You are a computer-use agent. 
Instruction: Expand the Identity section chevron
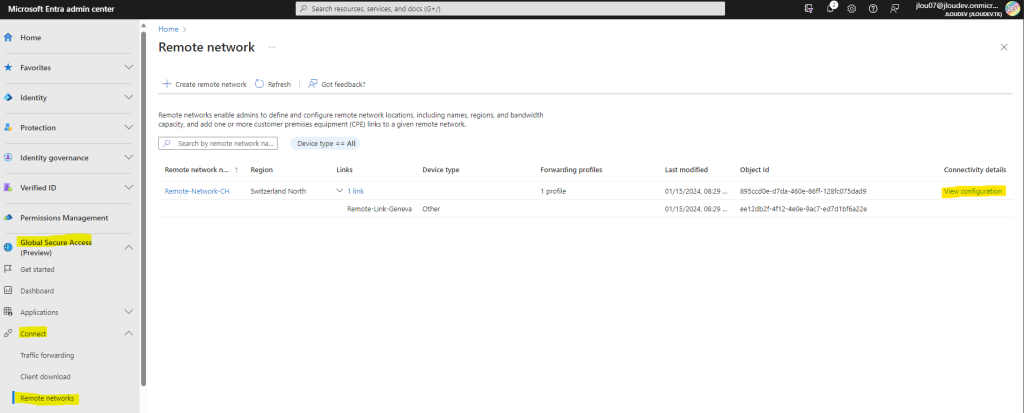[x=129, y=98]
